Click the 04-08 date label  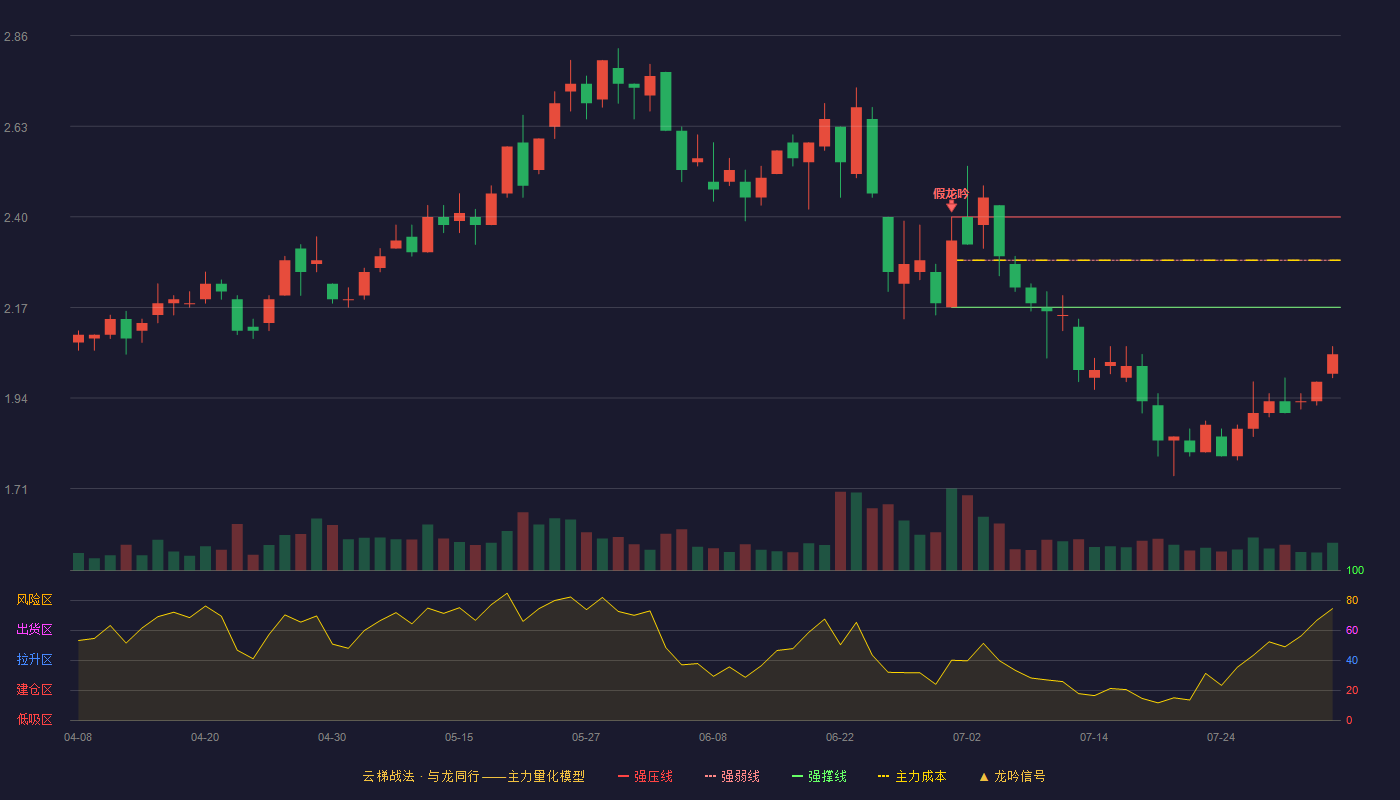point(78,737)
